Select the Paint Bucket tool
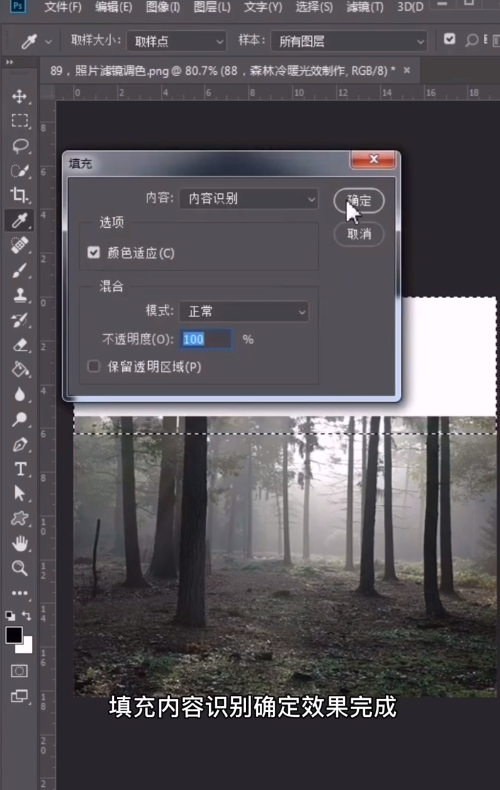 [x=20, y=370]
